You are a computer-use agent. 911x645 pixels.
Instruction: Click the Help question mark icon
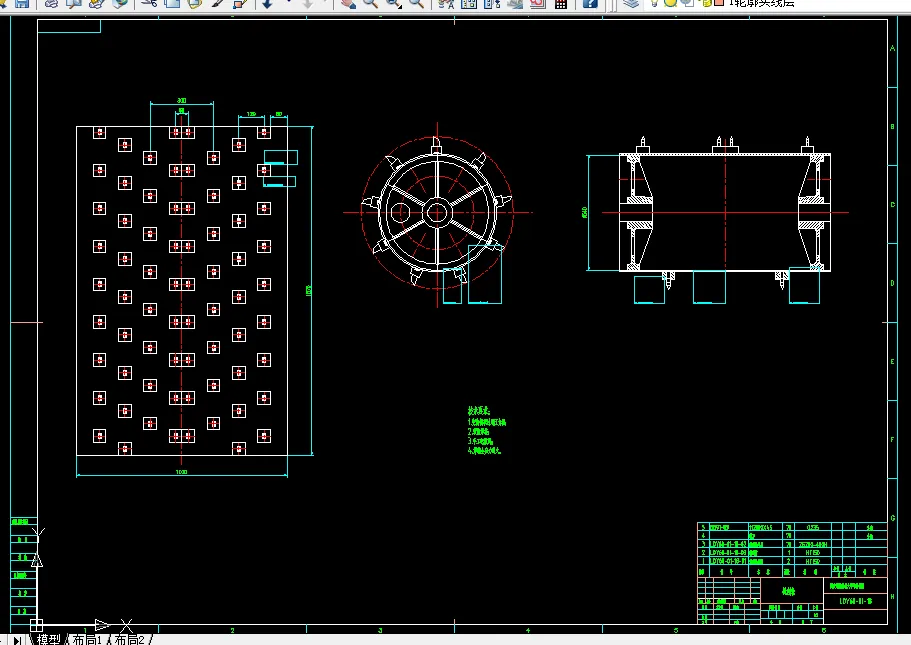click(x=590, y=3)
